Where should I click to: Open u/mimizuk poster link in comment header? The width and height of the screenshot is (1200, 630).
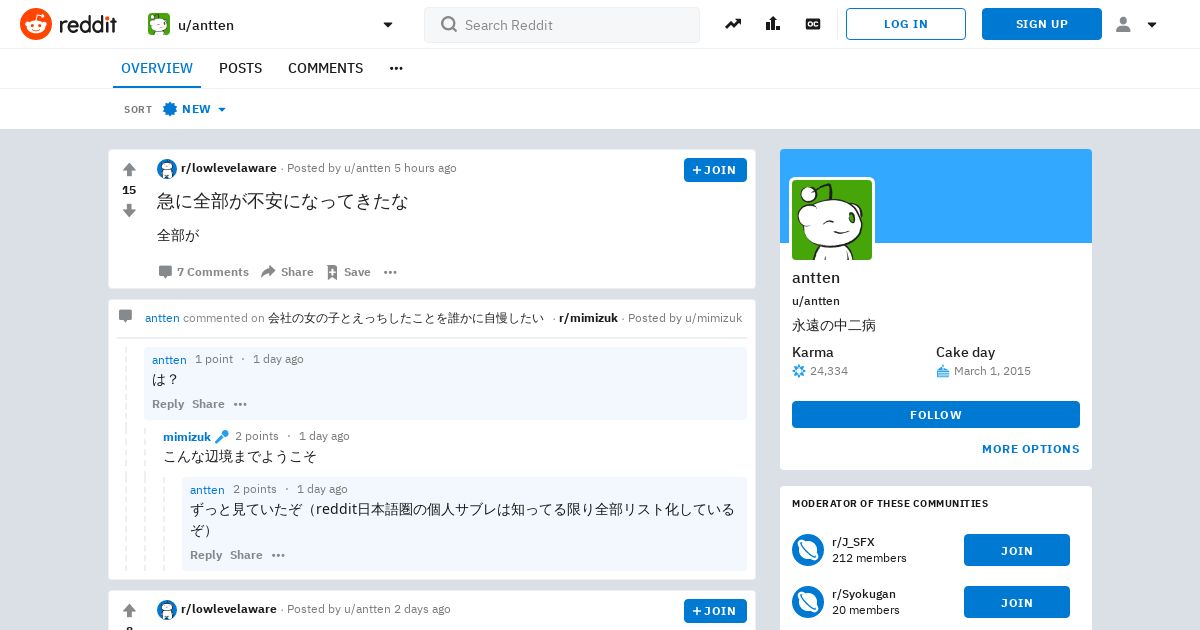pos(713,318)
